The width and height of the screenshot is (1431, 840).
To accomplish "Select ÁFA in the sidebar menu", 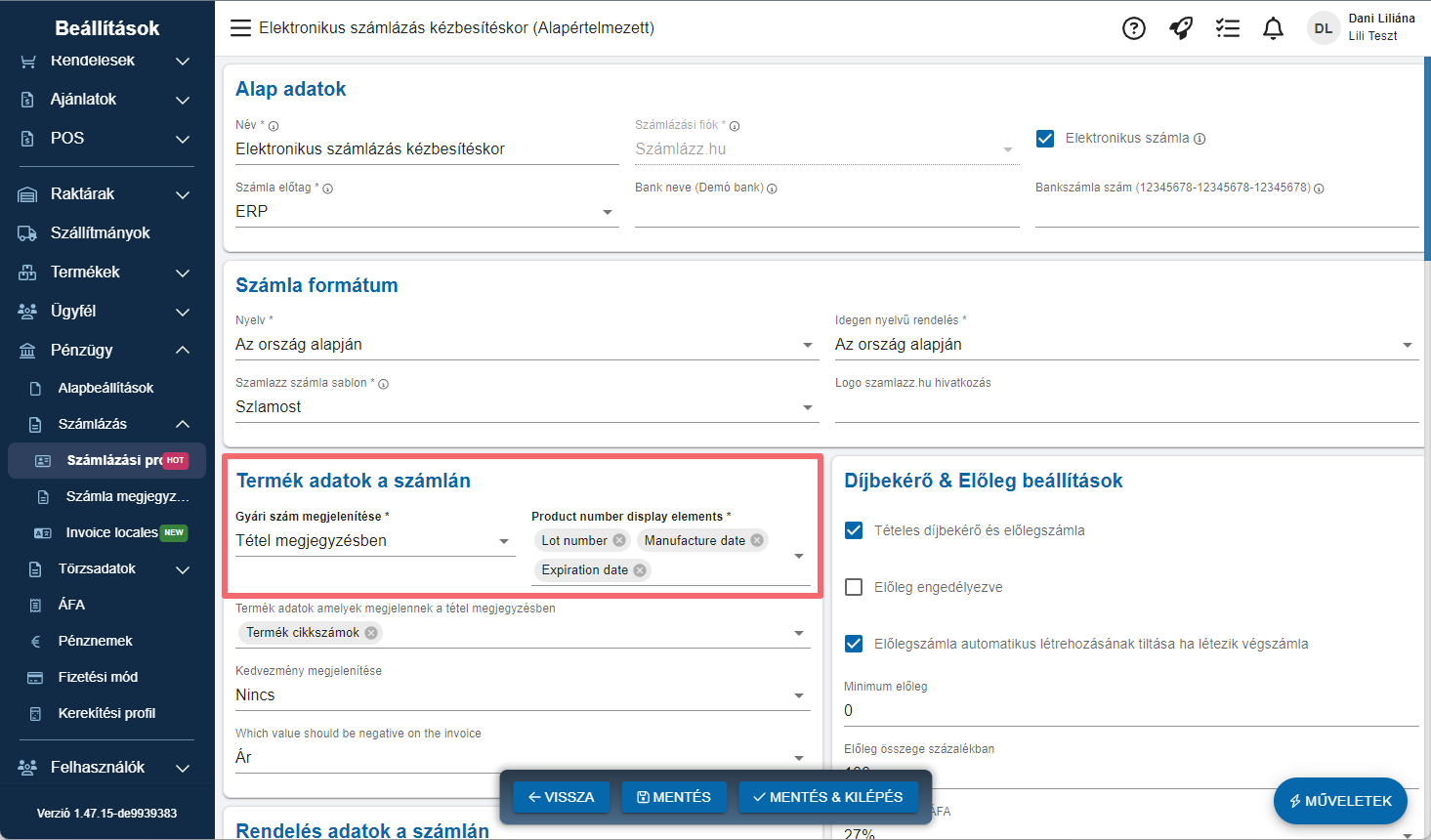I will tap(71, 605).
